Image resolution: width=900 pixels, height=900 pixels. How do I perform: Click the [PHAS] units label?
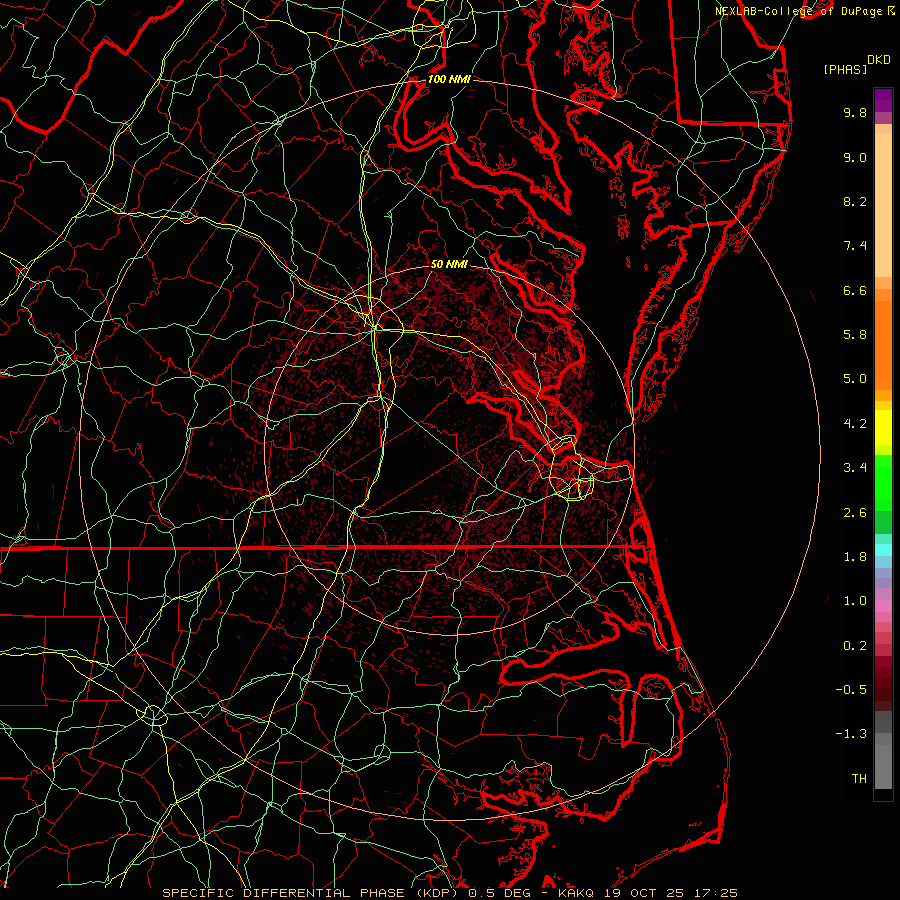pos(845,69)
